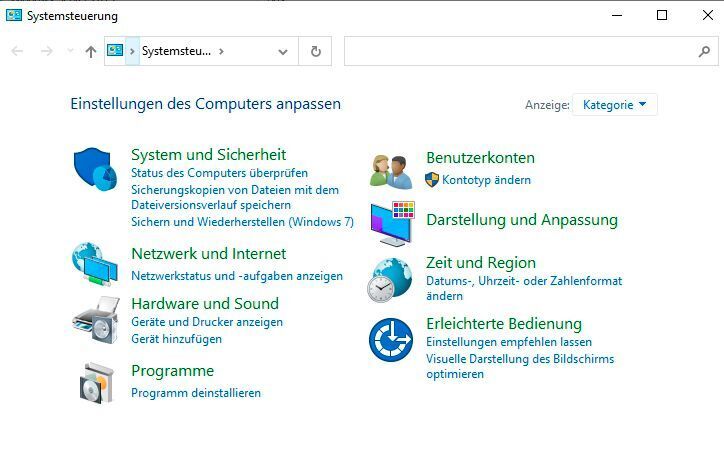Close the Systemsteuerung window
Screen dimensions: 724x466
click(x=707, y=15)
